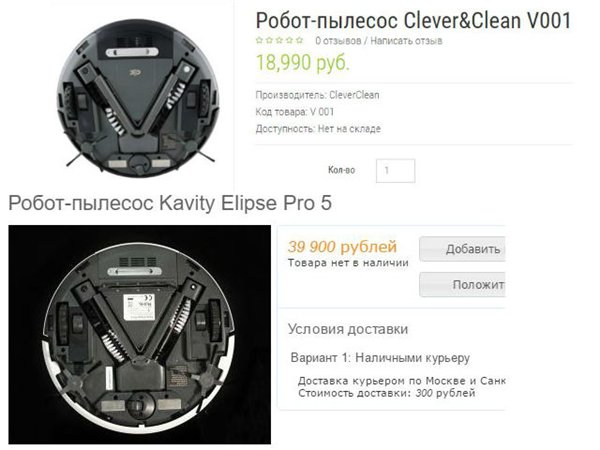Click 'Товара нет в наличии' status text
The width and height of the screenshot is (600, 450).
(348, 263)
